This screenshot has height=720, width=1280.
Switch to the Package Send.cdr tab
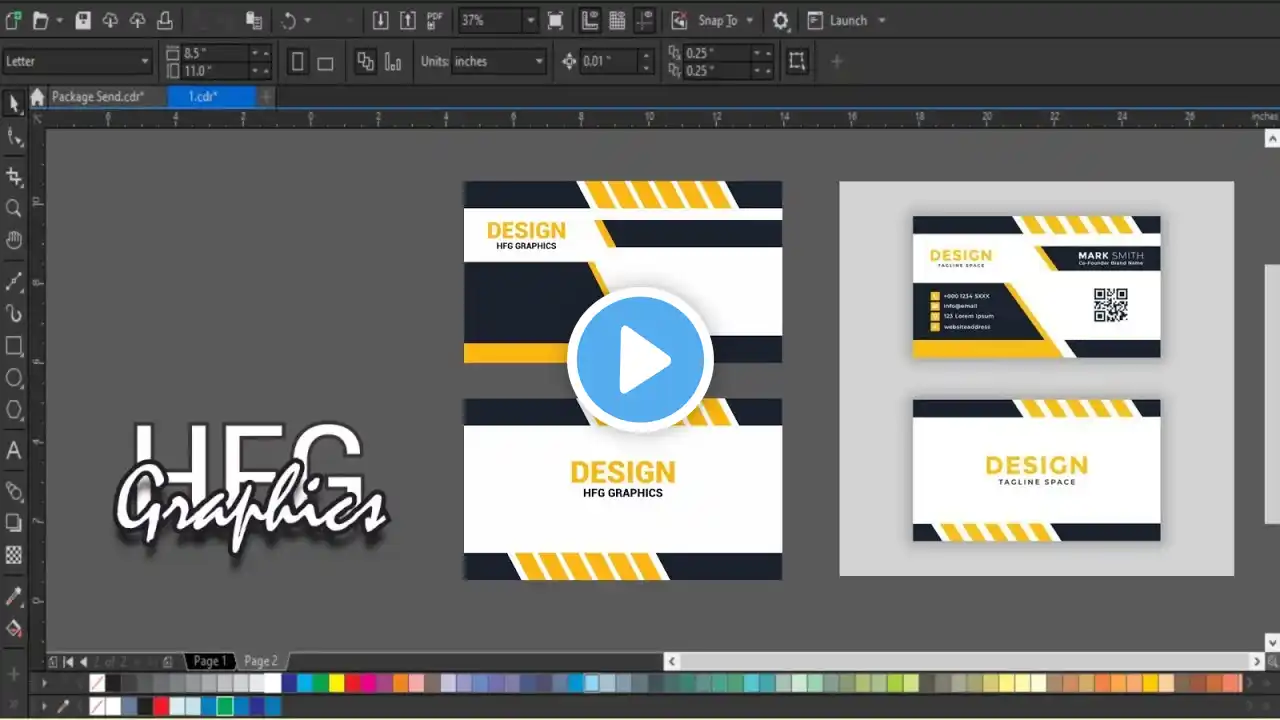click(97, 97)
